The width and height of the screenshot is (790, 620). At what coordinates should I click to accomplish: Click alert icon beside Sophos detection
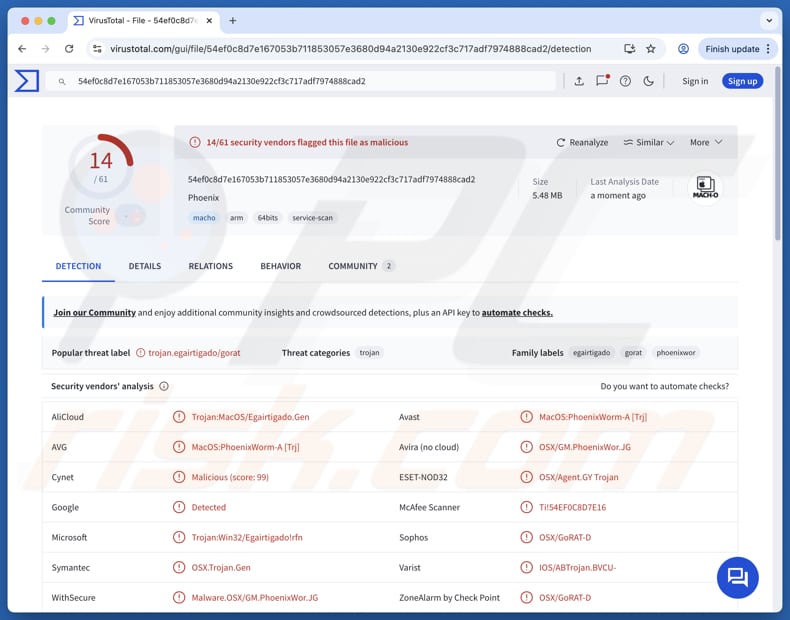[526, 537]
